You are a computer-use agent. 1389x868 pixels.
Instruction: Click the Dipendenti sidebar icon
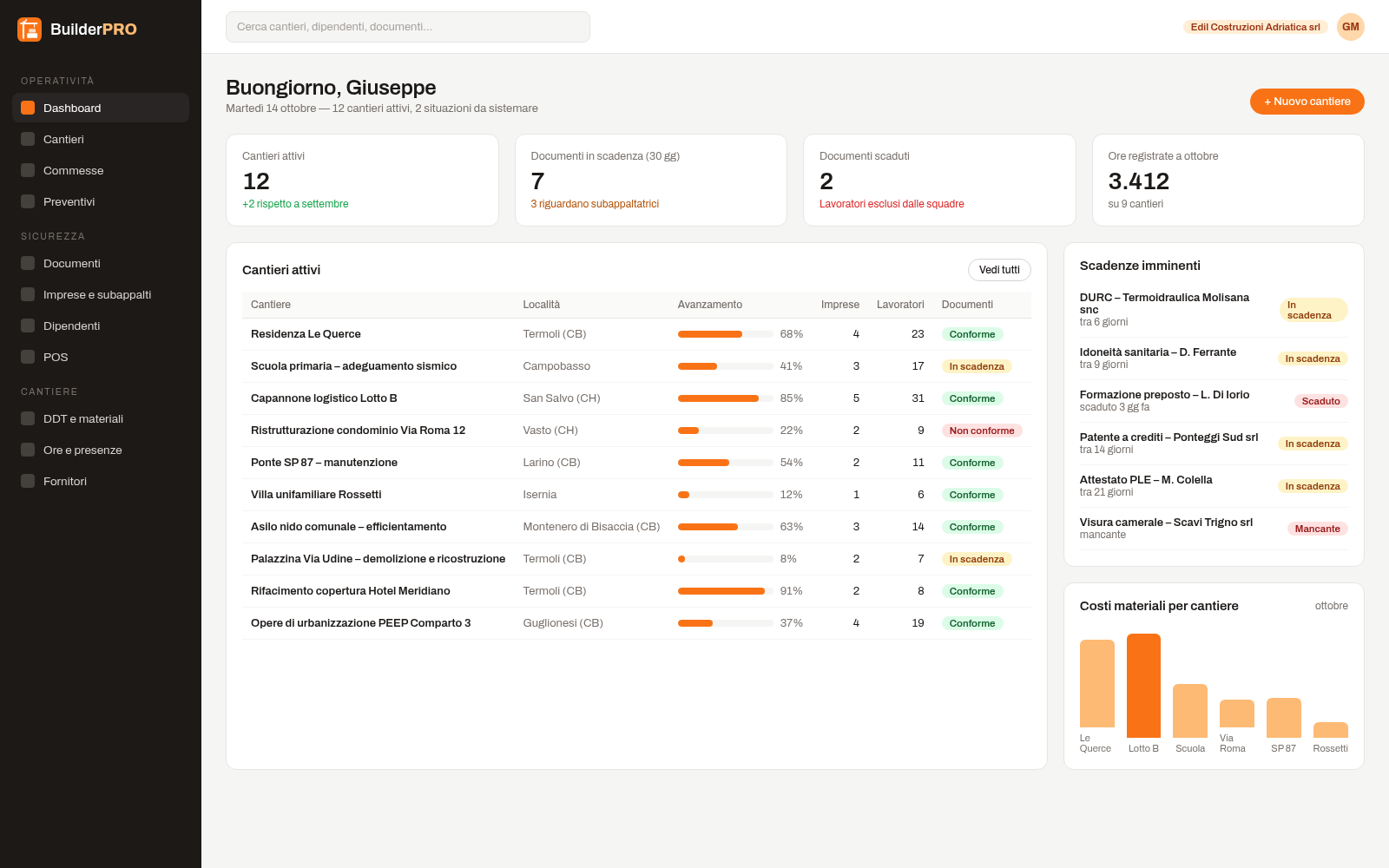pyautogui.click(x=28, y=325)
